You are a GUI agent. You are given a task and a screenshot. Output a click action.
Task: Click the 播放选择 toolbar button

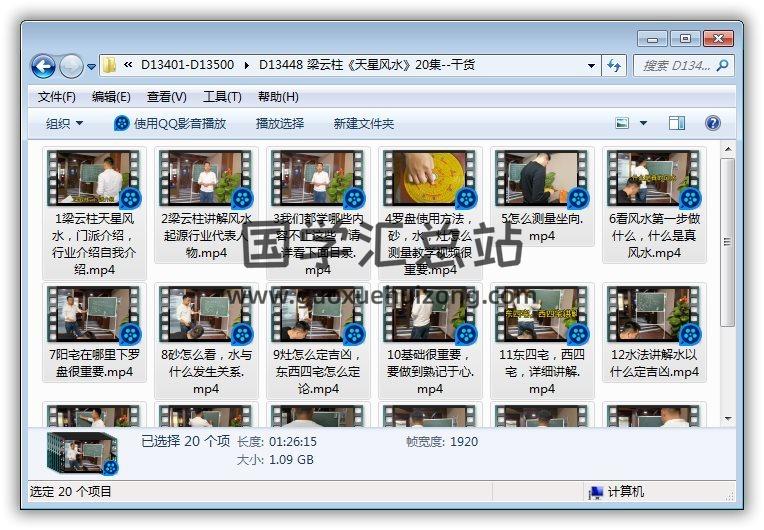click(280, 124)
